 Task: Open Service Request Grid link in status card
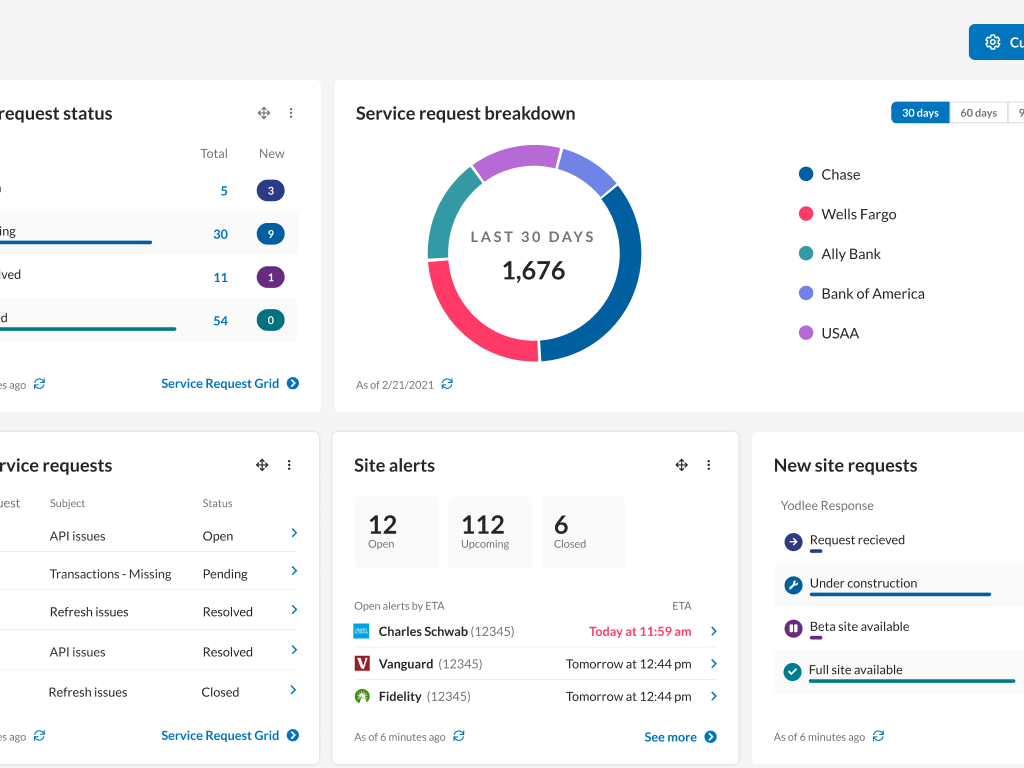pyautogui.click(x=230, y=383)
